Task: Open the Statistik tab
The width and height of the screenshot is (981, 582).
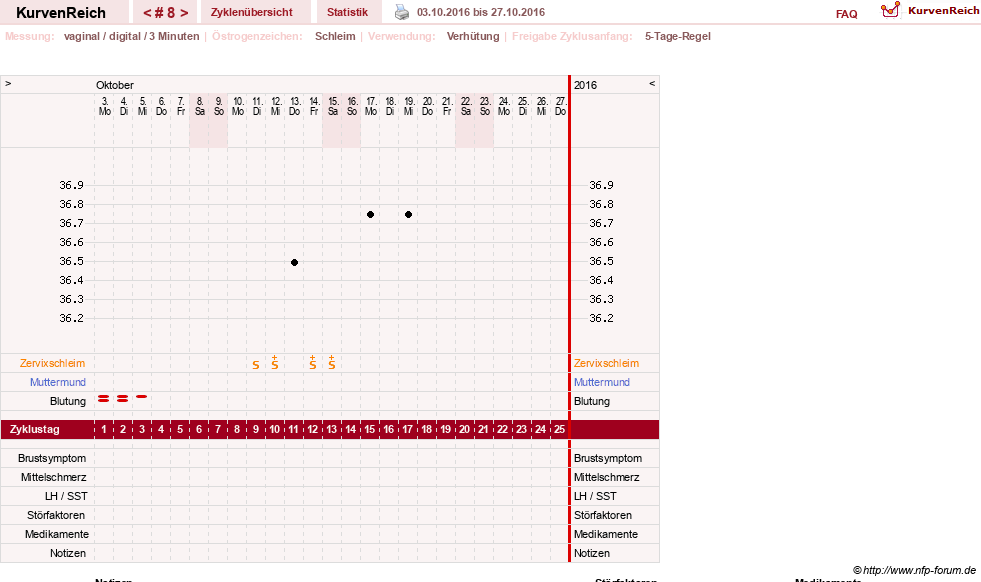Action: coord(347,12)
